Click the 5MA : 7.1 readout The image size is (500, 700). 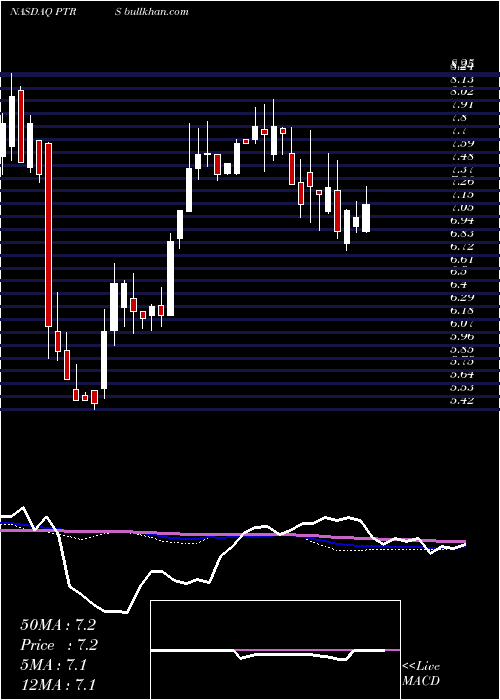(x=54, y=665)
